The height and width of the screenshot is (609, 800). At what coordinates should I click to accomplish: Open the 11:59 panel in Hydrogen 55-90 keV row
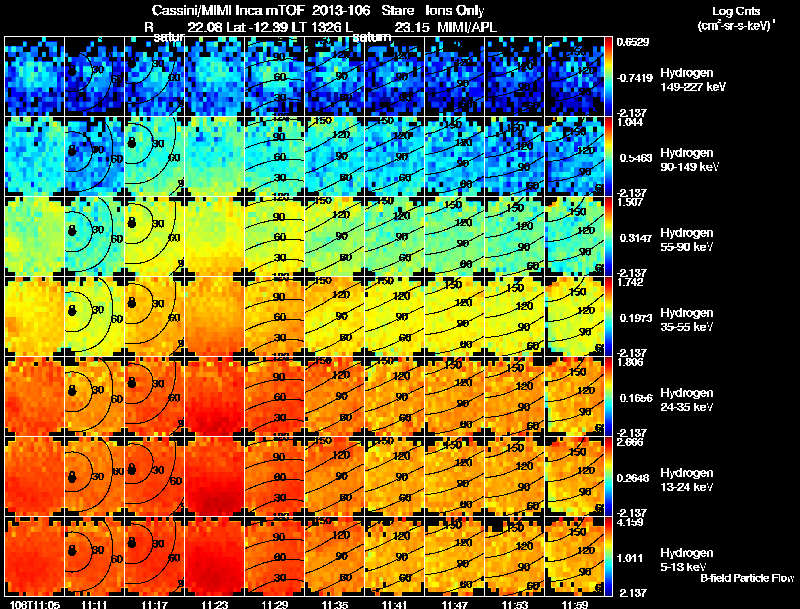pyautogui.click(x=574, y=237)
